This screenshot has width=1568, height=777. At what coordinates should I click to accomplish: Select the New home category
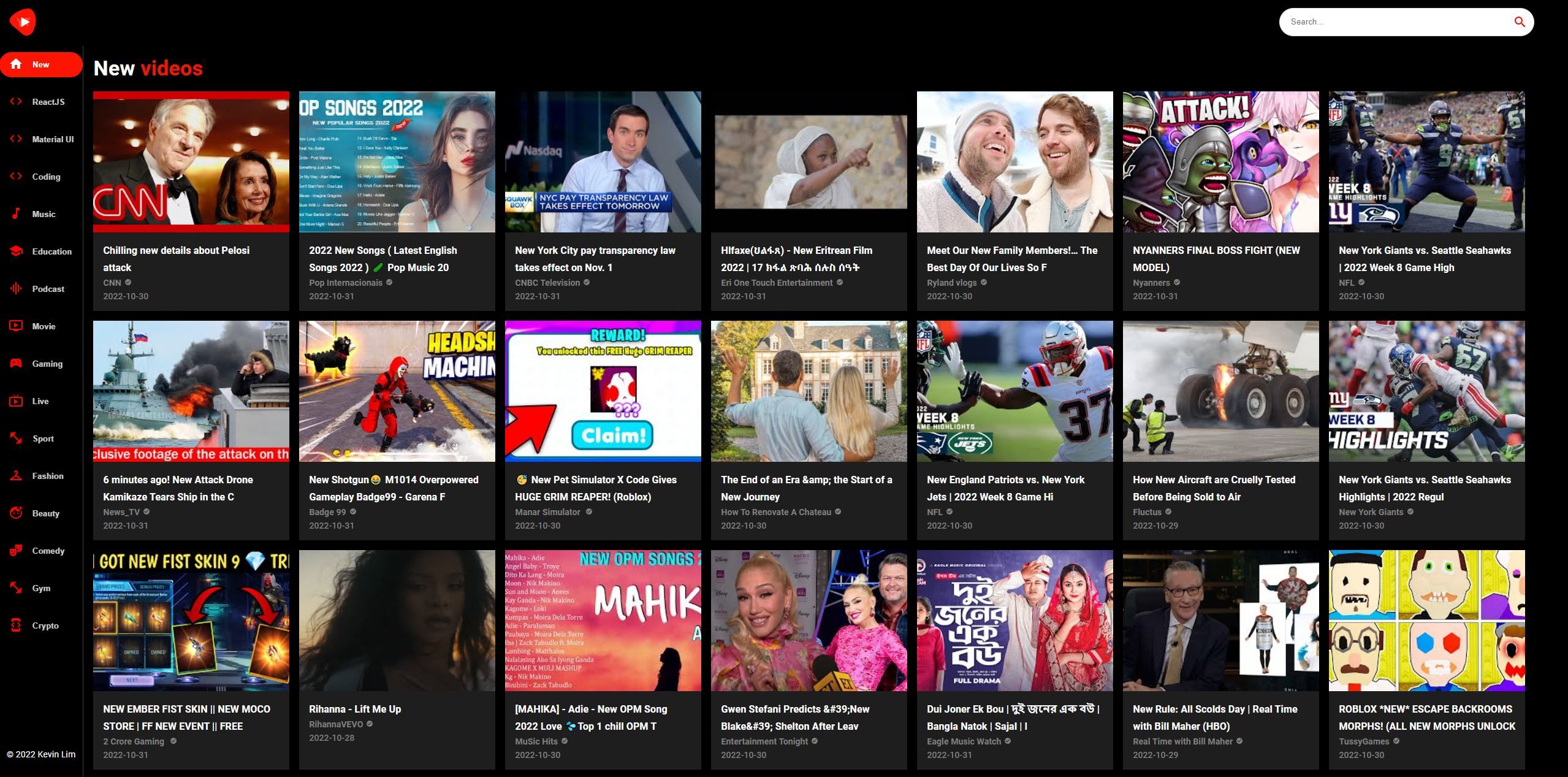[x=40, y=64]
